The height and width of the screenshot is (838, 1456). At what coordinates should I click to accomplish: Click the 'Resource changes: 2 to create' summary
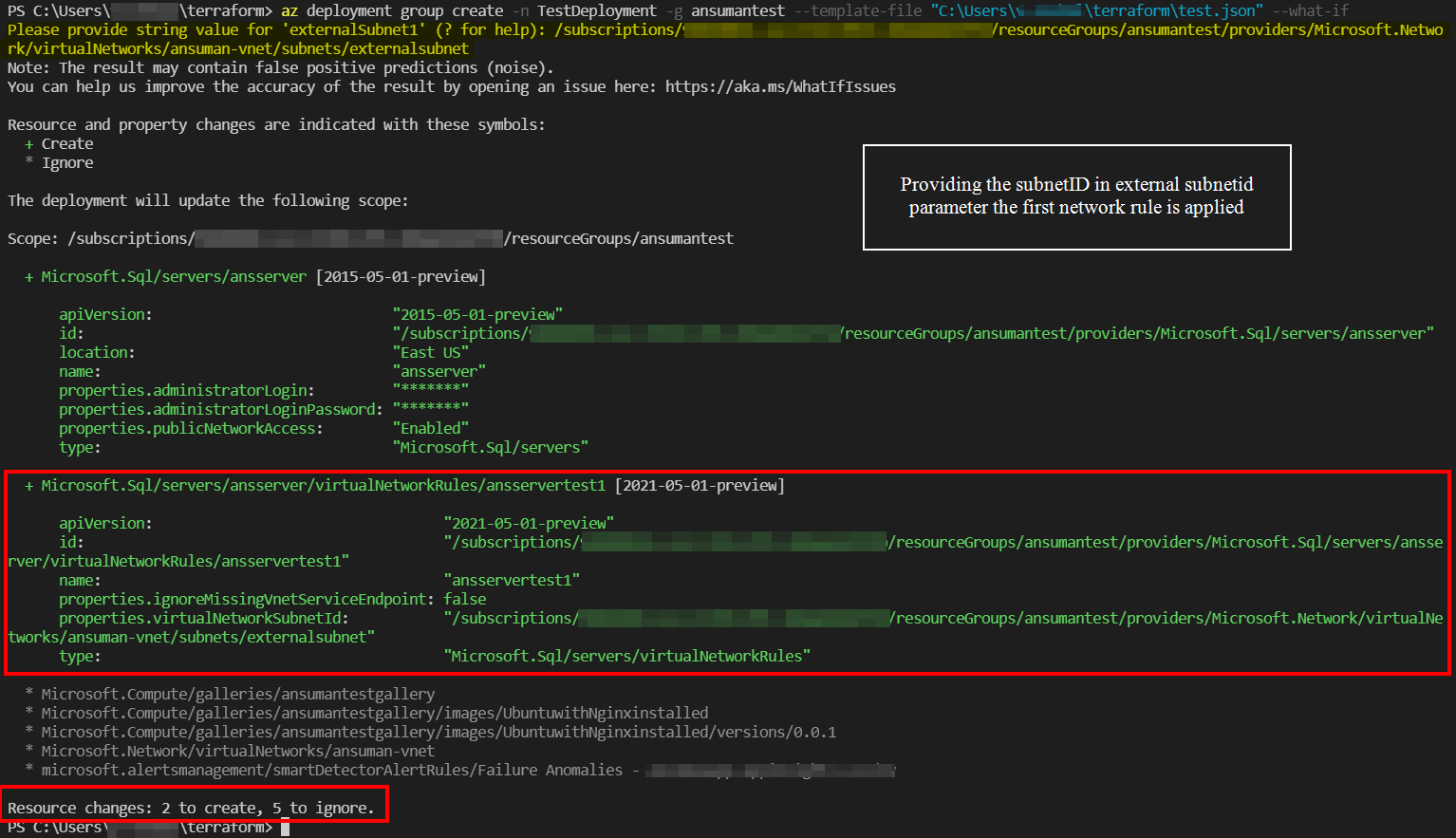click(x=191, y=808)
